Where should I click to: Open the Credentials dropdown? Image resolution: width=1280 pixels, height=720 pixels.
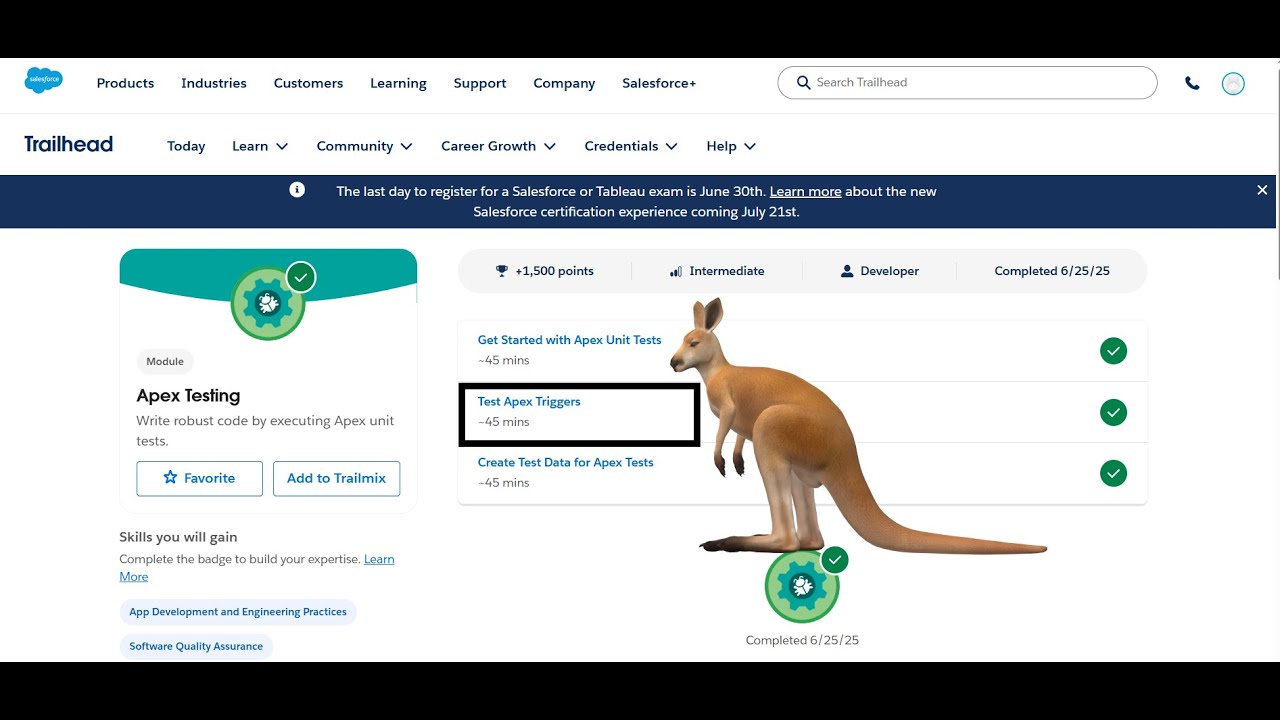(631, 146)
